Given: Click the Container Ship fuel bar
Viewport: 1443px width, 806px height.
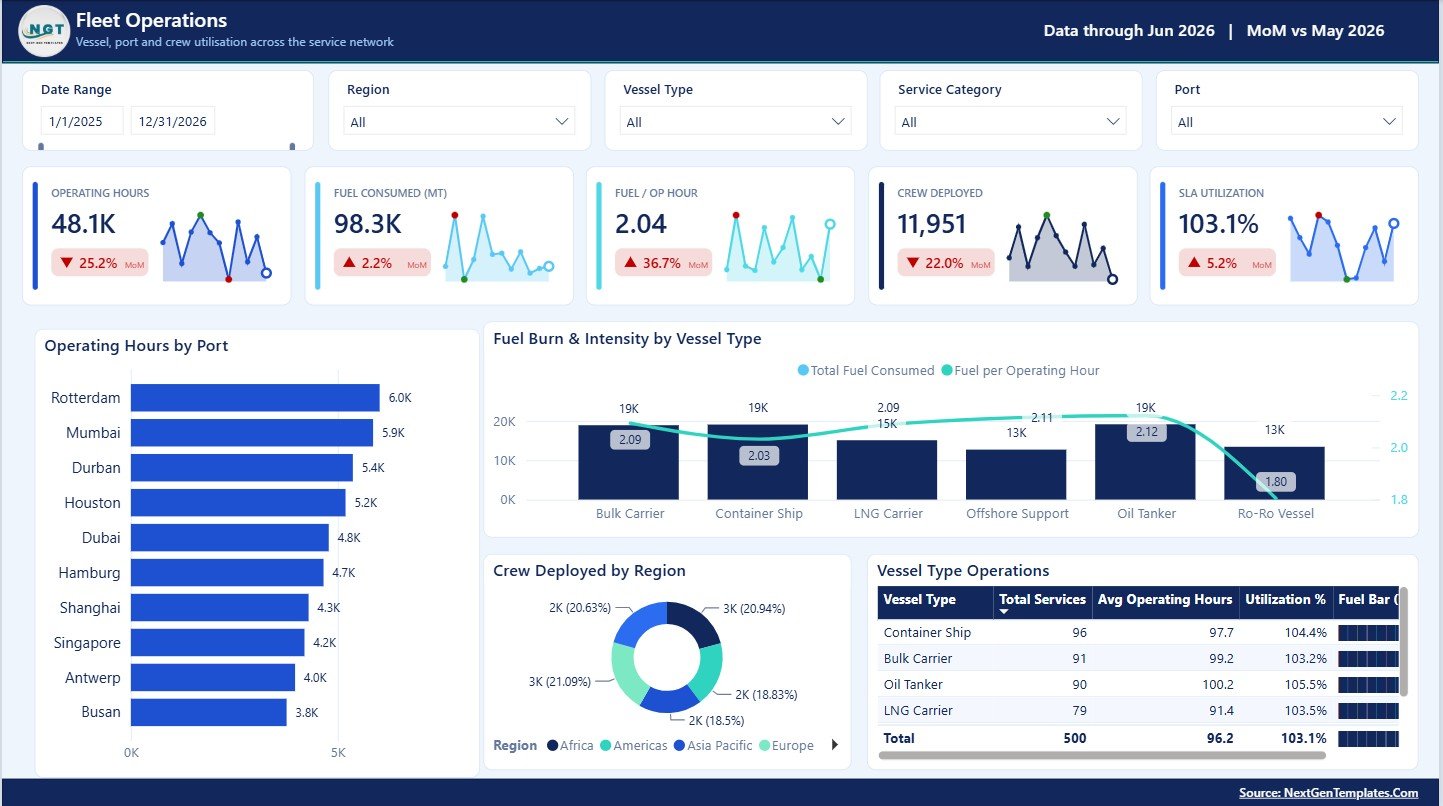Looking at the screenshot, I should (x=758, y=462).
